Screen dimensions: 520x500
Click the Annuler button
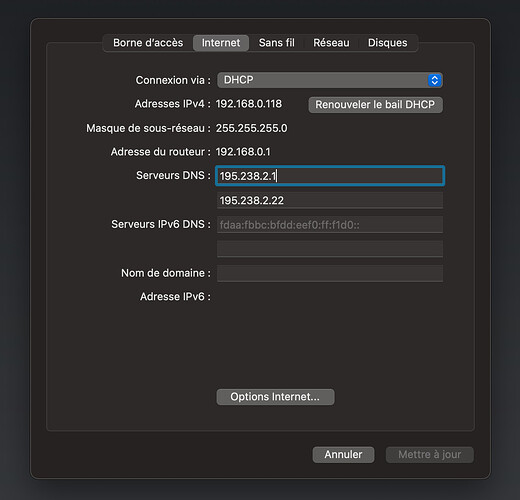pyautogui.click(x=343, y=455)
